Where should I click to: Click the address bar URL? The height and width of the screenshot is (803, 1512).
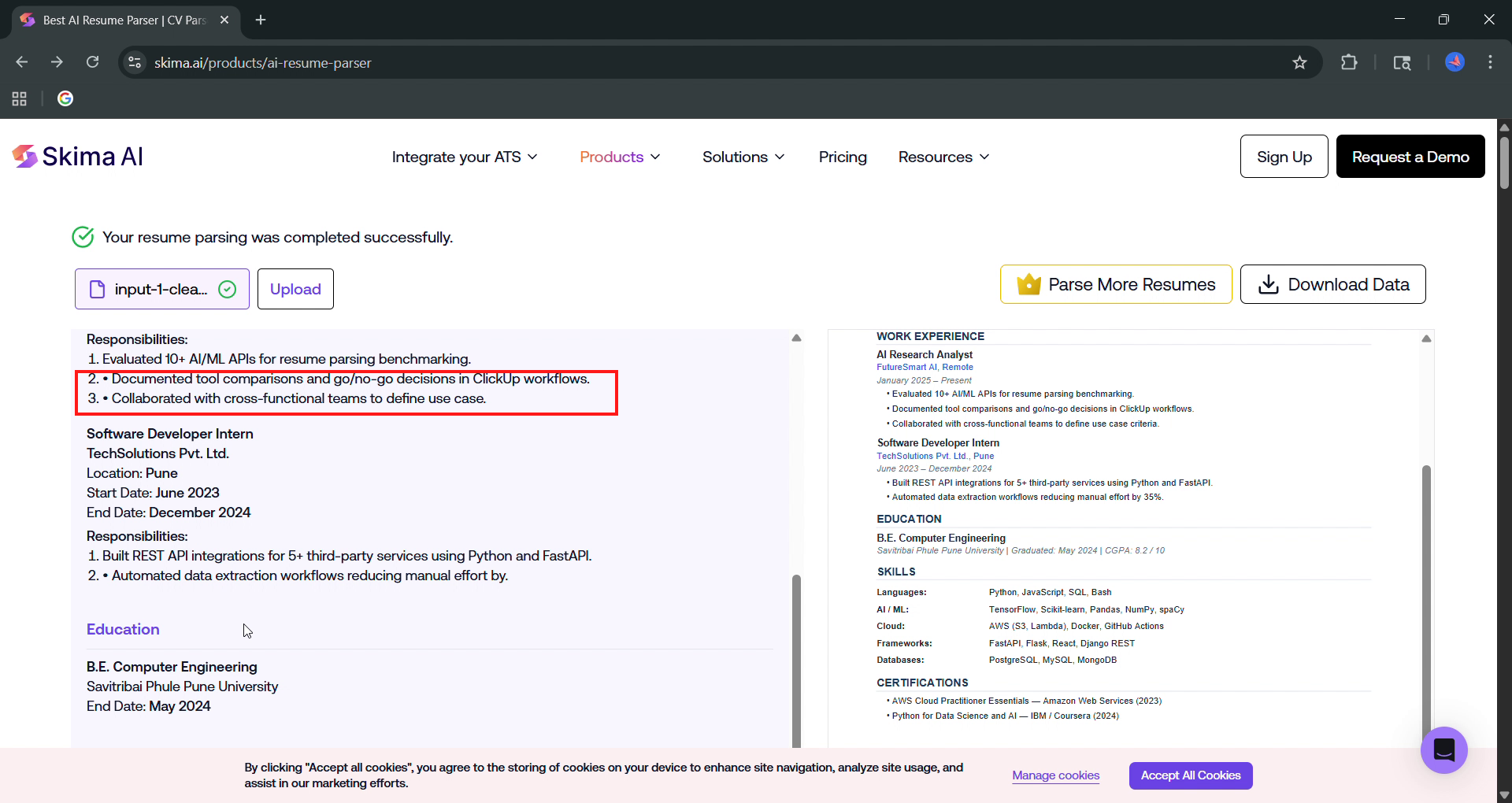(x=262, y=62)
